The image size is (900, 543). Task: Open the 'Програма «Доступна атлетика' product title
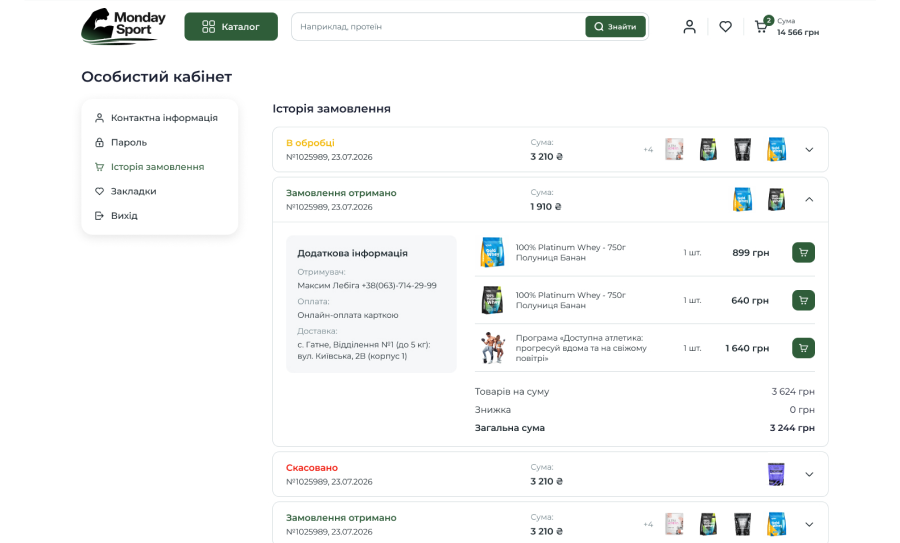tap(581, 348)
